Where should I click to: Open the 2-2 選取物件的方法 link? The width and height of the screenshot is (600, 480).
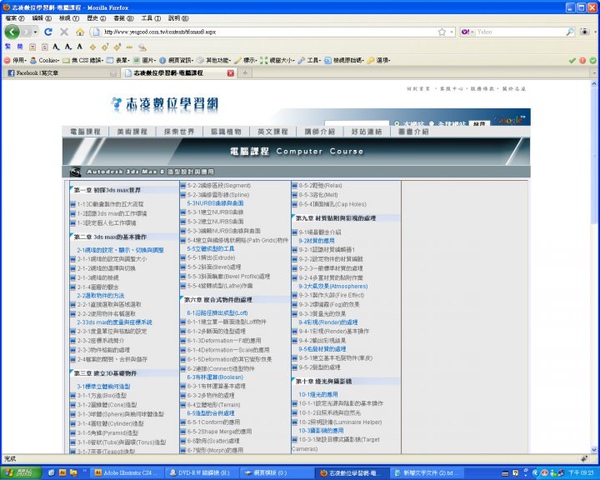(x=100, y=296)
